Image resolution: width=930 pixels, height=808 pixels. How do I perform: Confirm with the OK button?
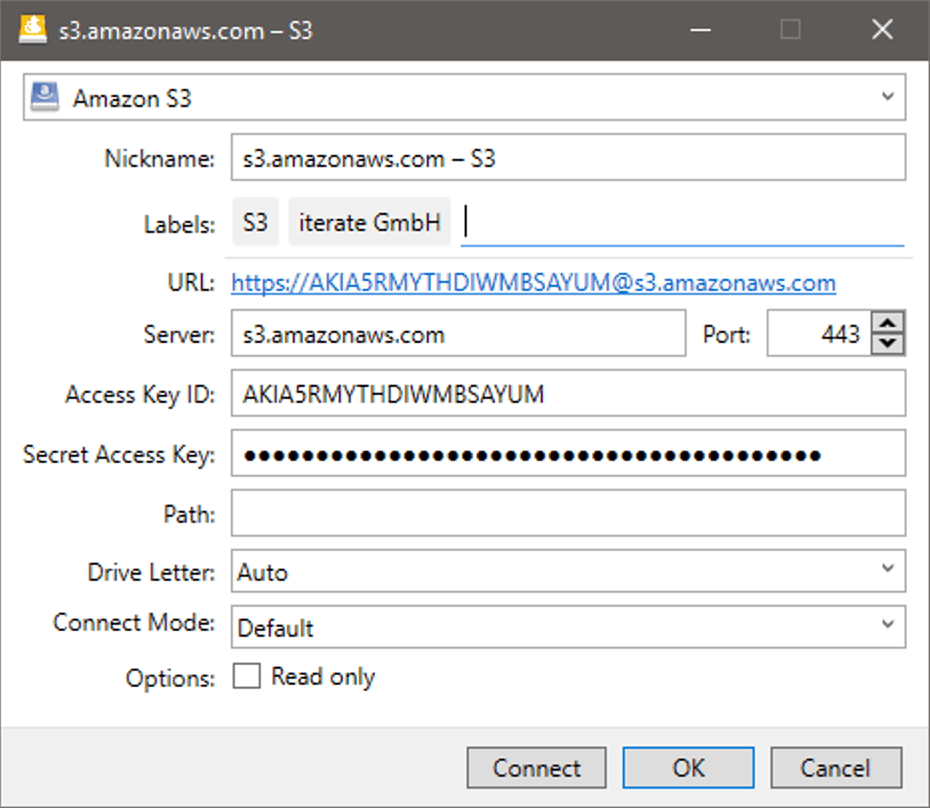(689, 768)
